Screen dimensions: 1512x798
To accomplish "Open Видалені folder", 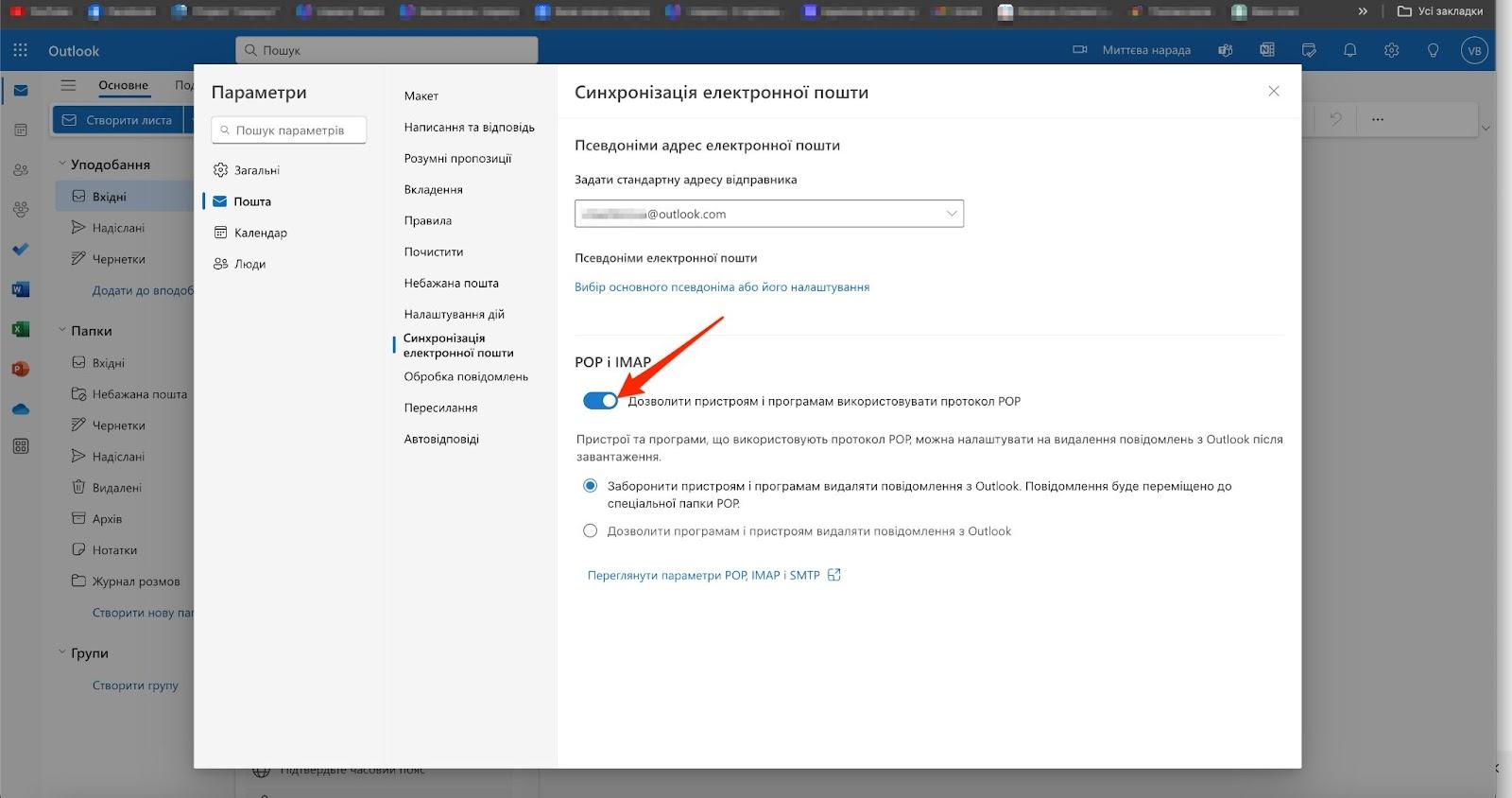I will (x=116, y=488).
